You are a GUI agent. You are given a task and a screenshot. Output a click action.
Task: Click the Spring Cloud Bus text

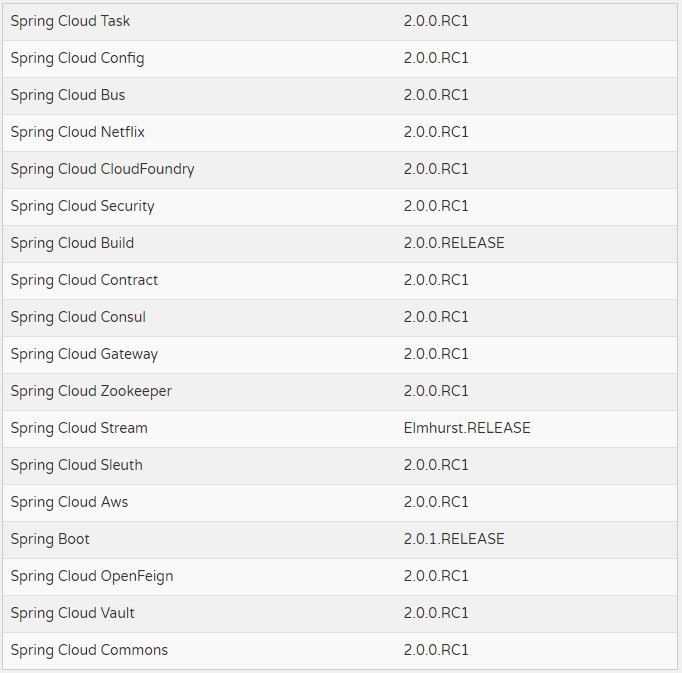(68, 95)
